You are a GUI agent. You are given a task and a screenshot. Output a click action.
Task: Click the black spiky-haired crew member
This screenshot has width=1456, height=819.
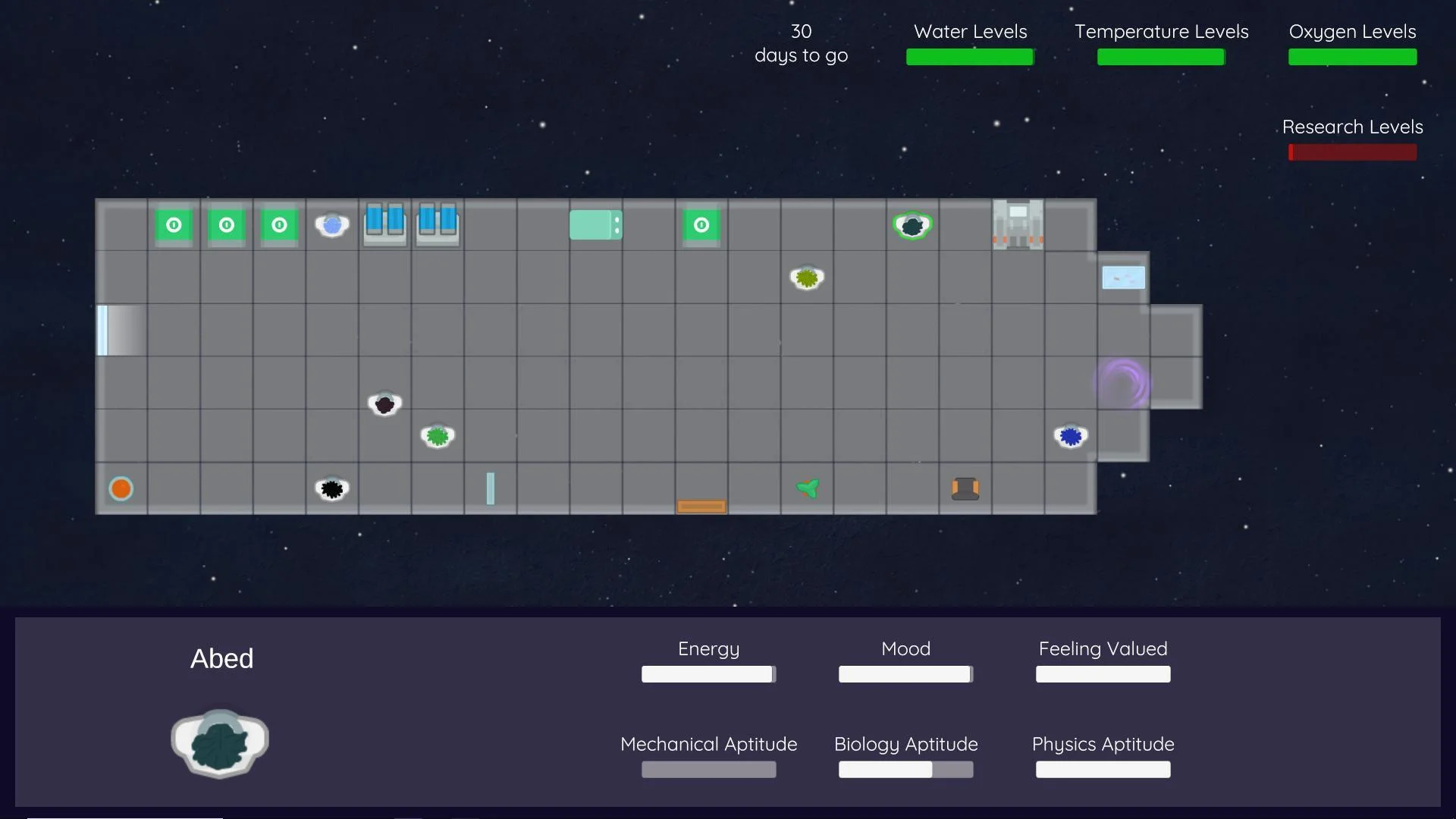[x=332, y=488]
